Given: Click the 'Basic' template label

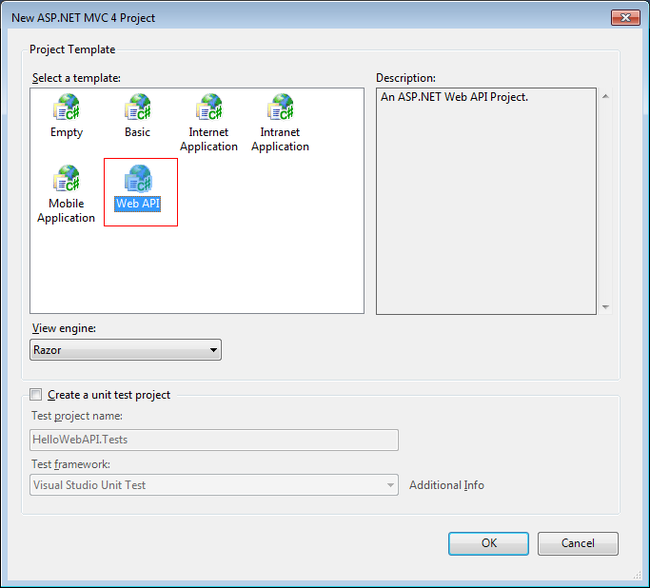Looking at the screenshot, I should [x=138, y=132].
